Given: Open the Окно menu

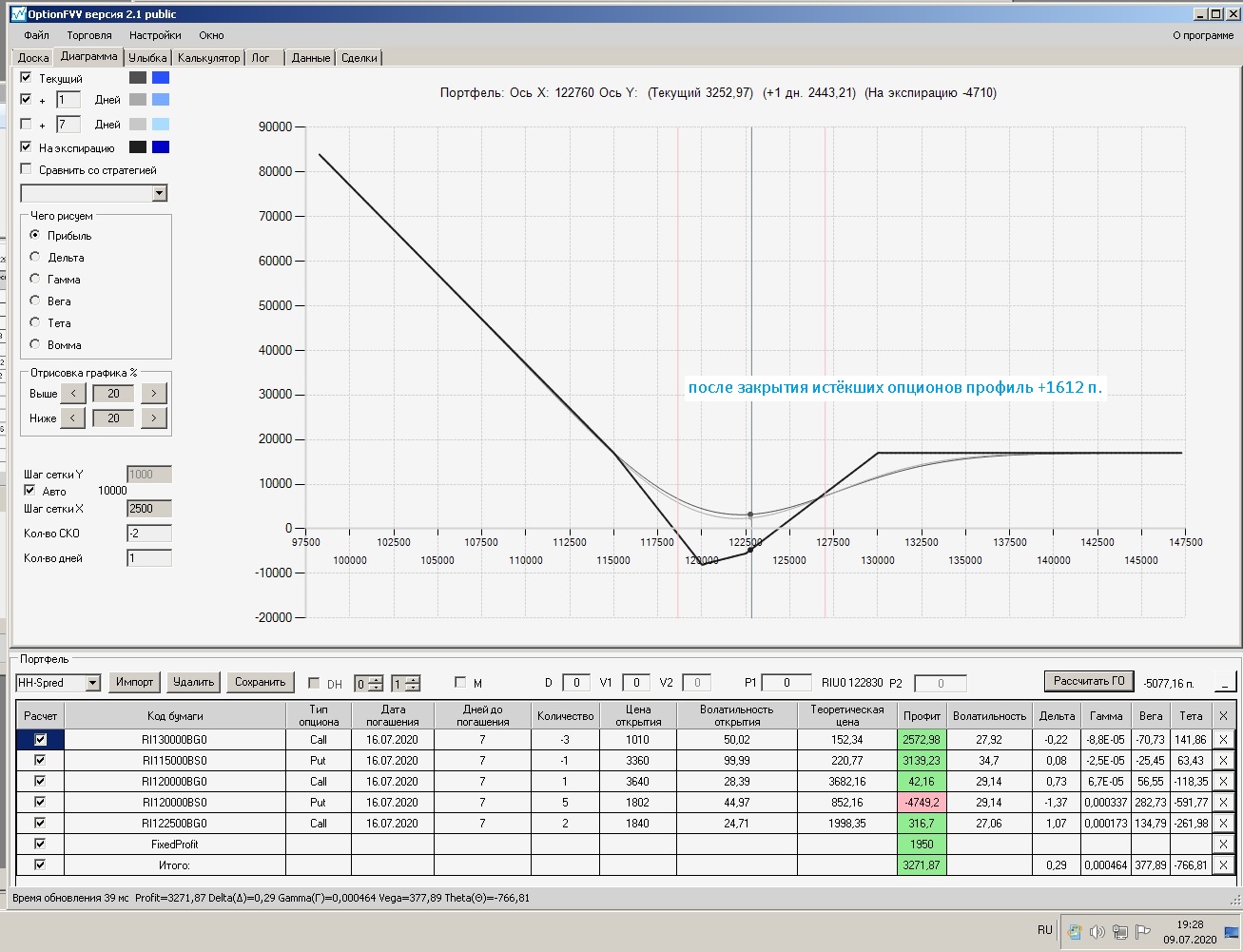Looking at the screenshot, I should click(x=211, y=35).
